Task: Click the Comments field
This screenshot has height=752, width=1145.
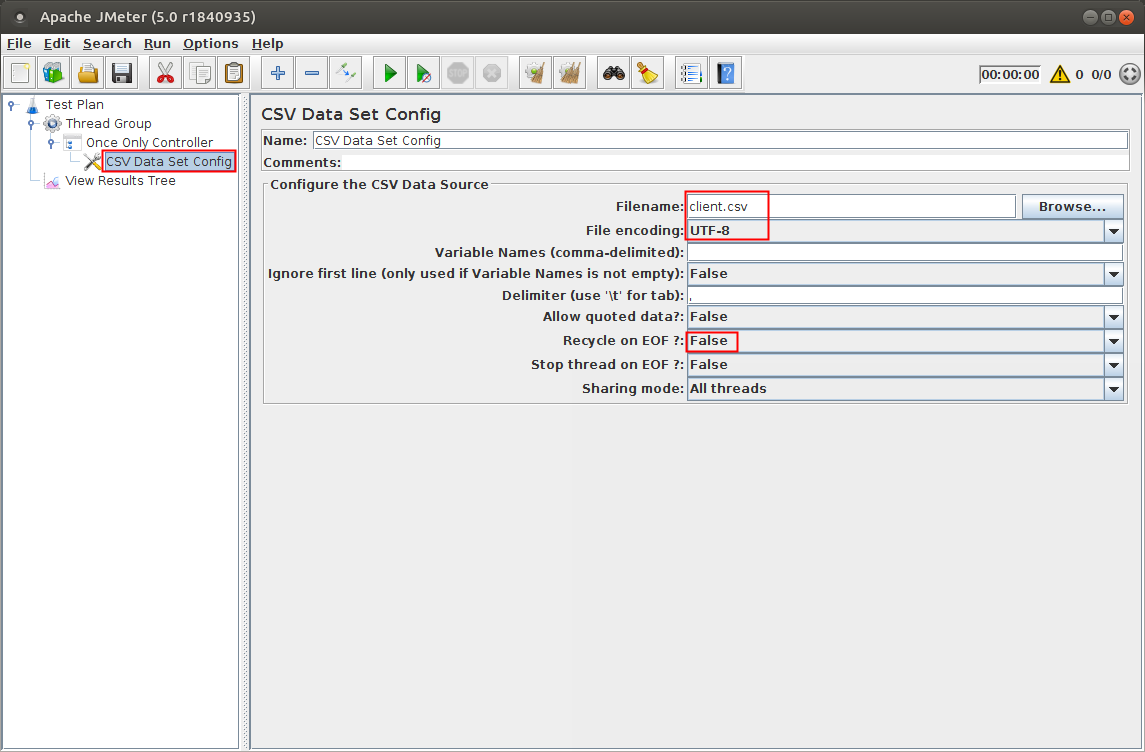Action: click(735, 162)
